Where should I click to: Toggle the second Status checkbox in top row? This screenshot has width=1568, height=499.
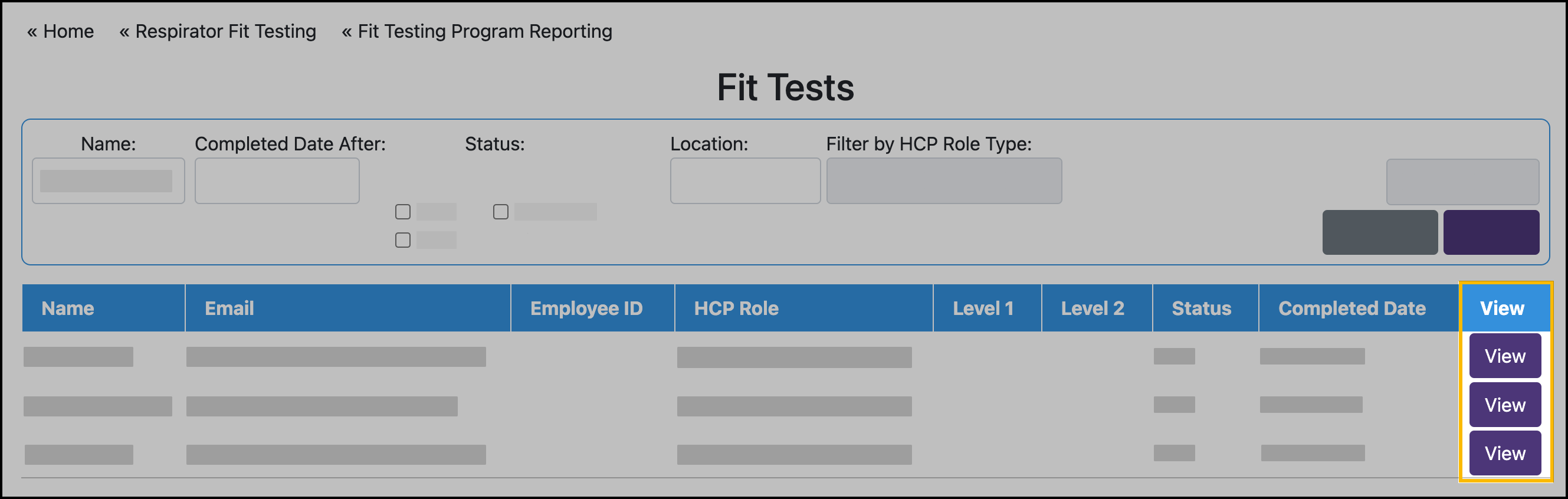tap(500, 212)
